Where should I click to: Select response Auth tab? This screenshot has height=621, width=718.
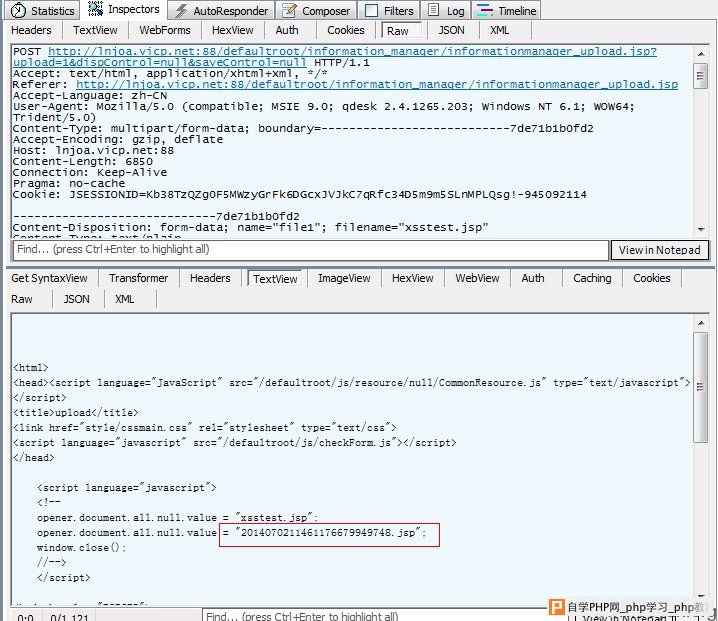[x=533, y=278]
